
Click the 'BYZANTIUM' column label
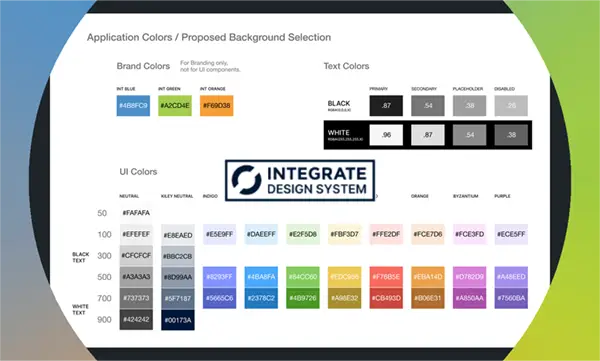click(466, 196)
